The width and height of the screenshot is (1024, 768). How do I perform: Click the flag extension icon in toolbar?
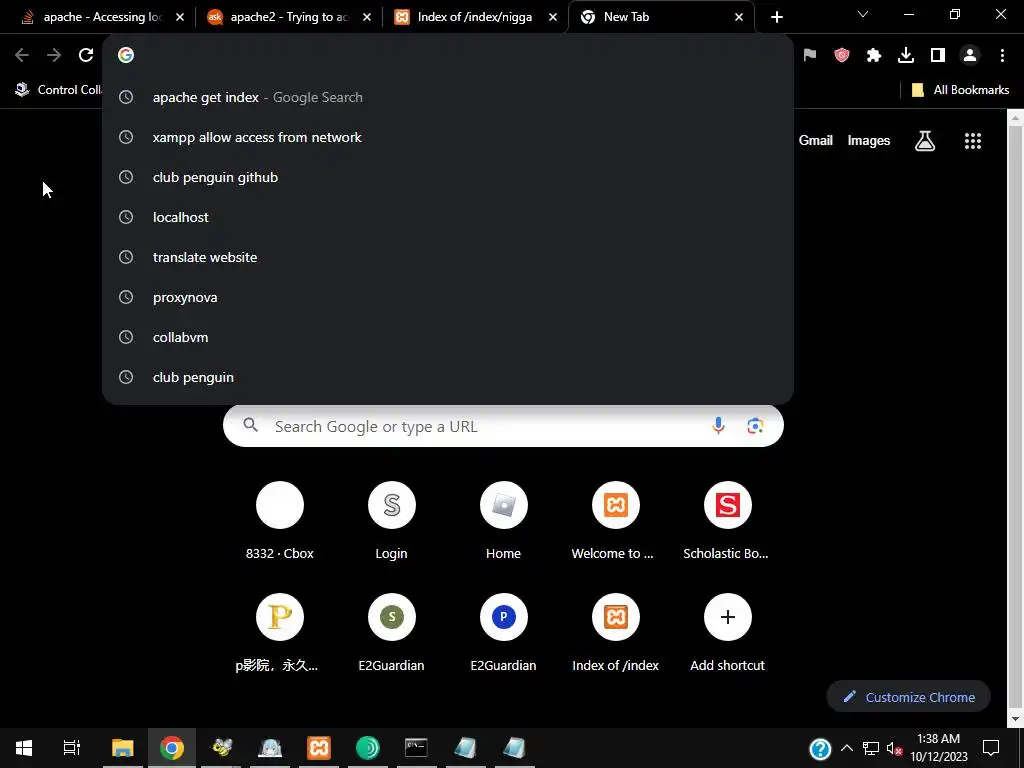click(810, 55)
